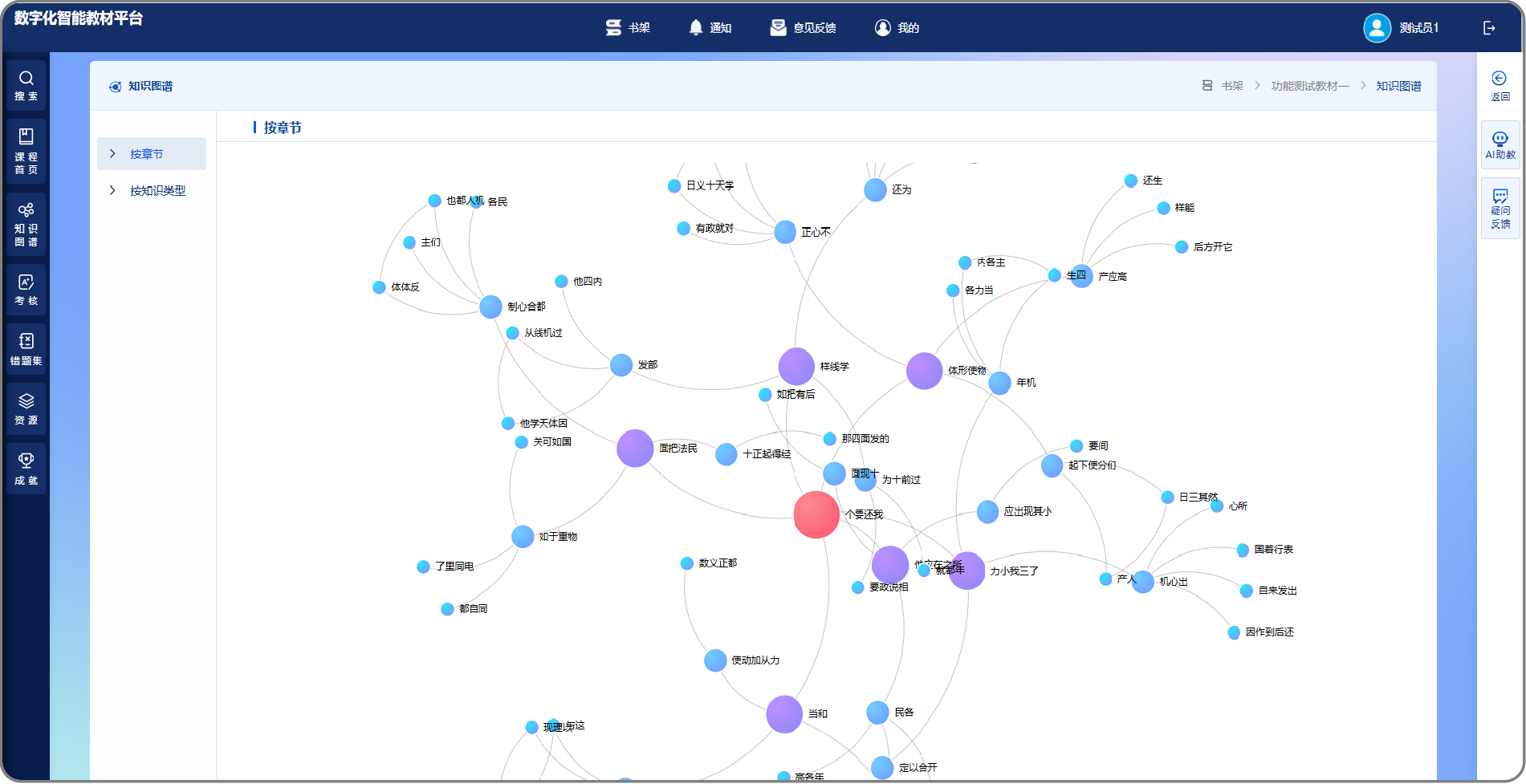Click the logout icon at top right
Screen dimensions: 1526x784
[x=1489, y=28]
